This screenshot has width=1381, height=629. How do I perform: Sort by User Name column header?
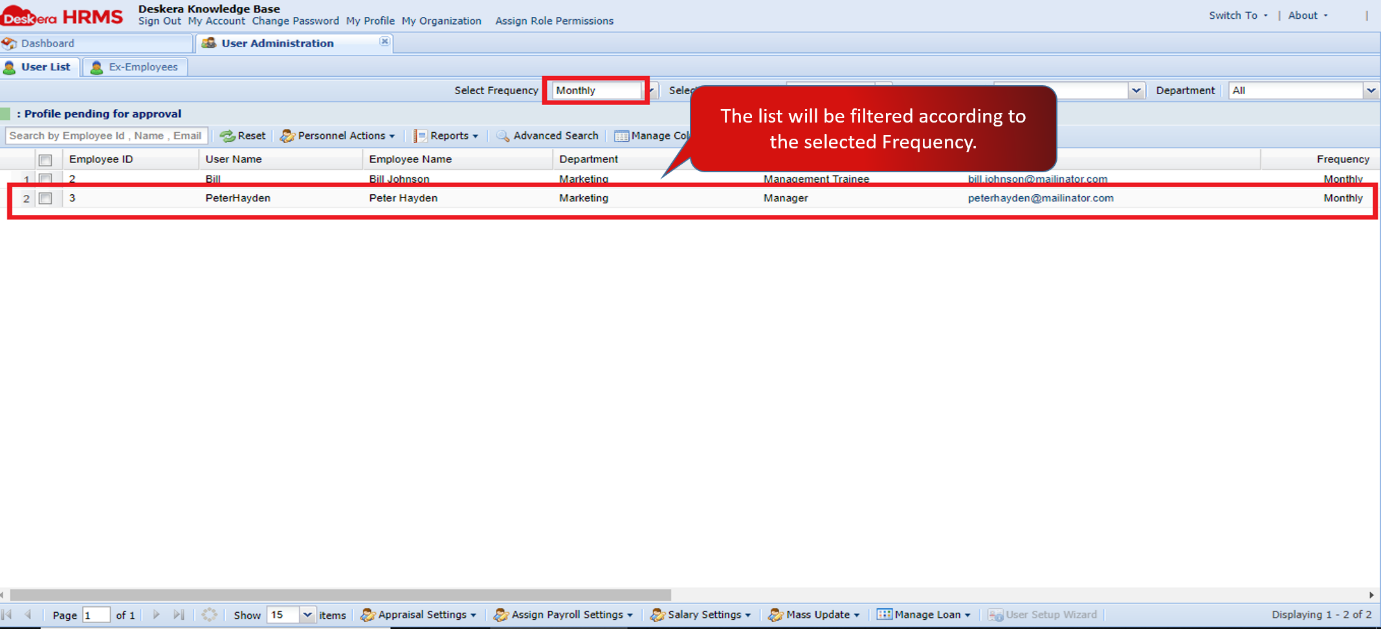(281, 160)
